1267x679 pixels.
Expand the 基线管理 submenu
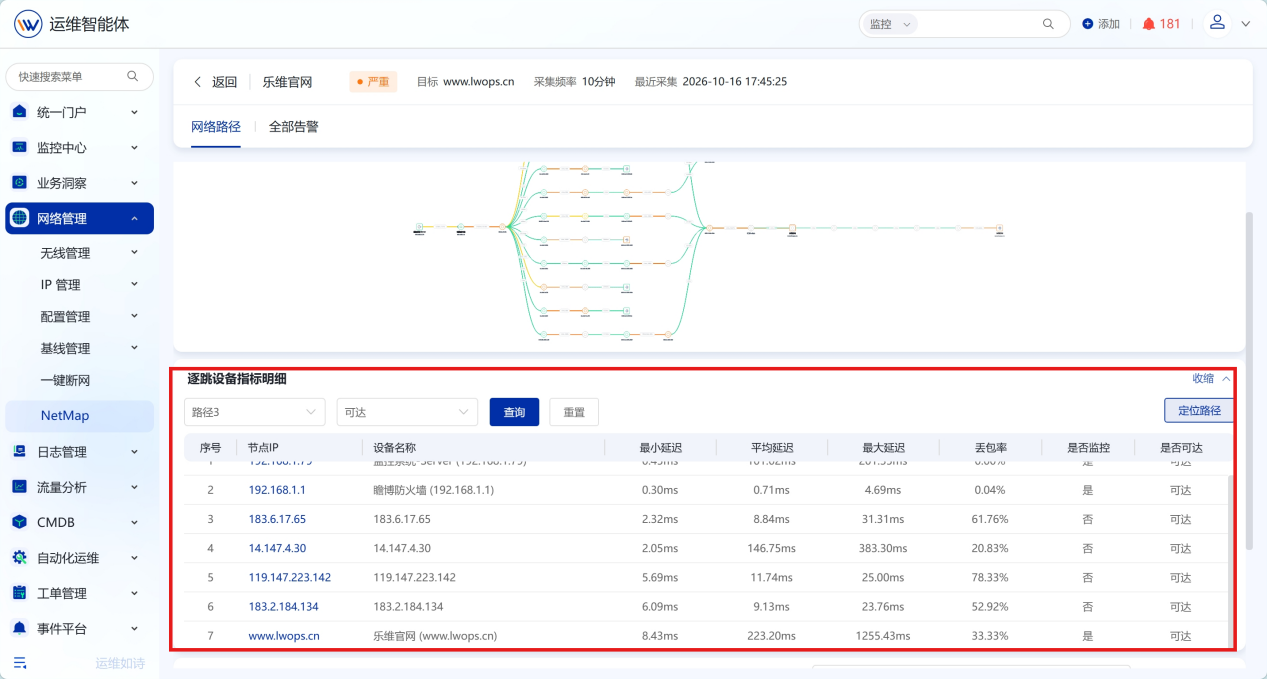pyautogui.click(x=134, y=348)
